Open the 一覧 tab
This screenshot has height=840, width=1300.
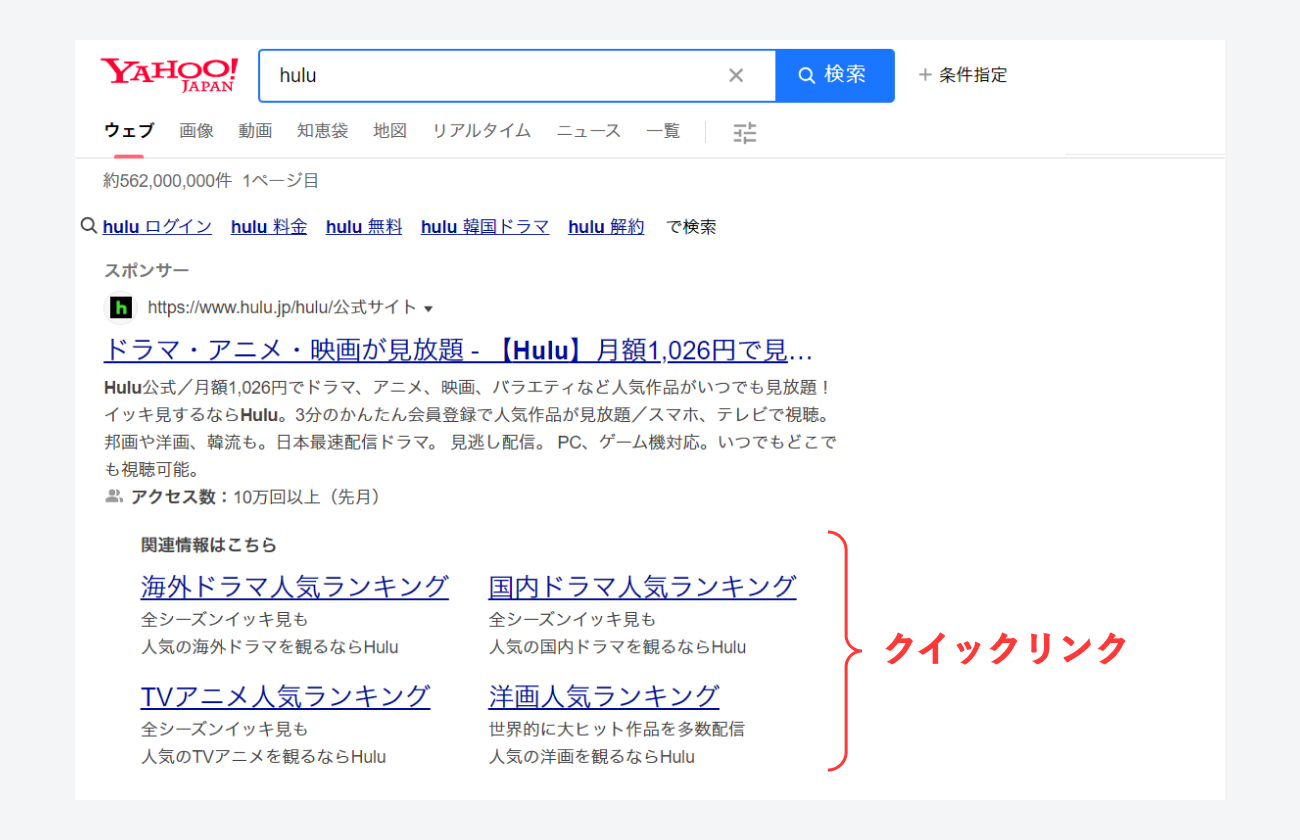(663, 131)
